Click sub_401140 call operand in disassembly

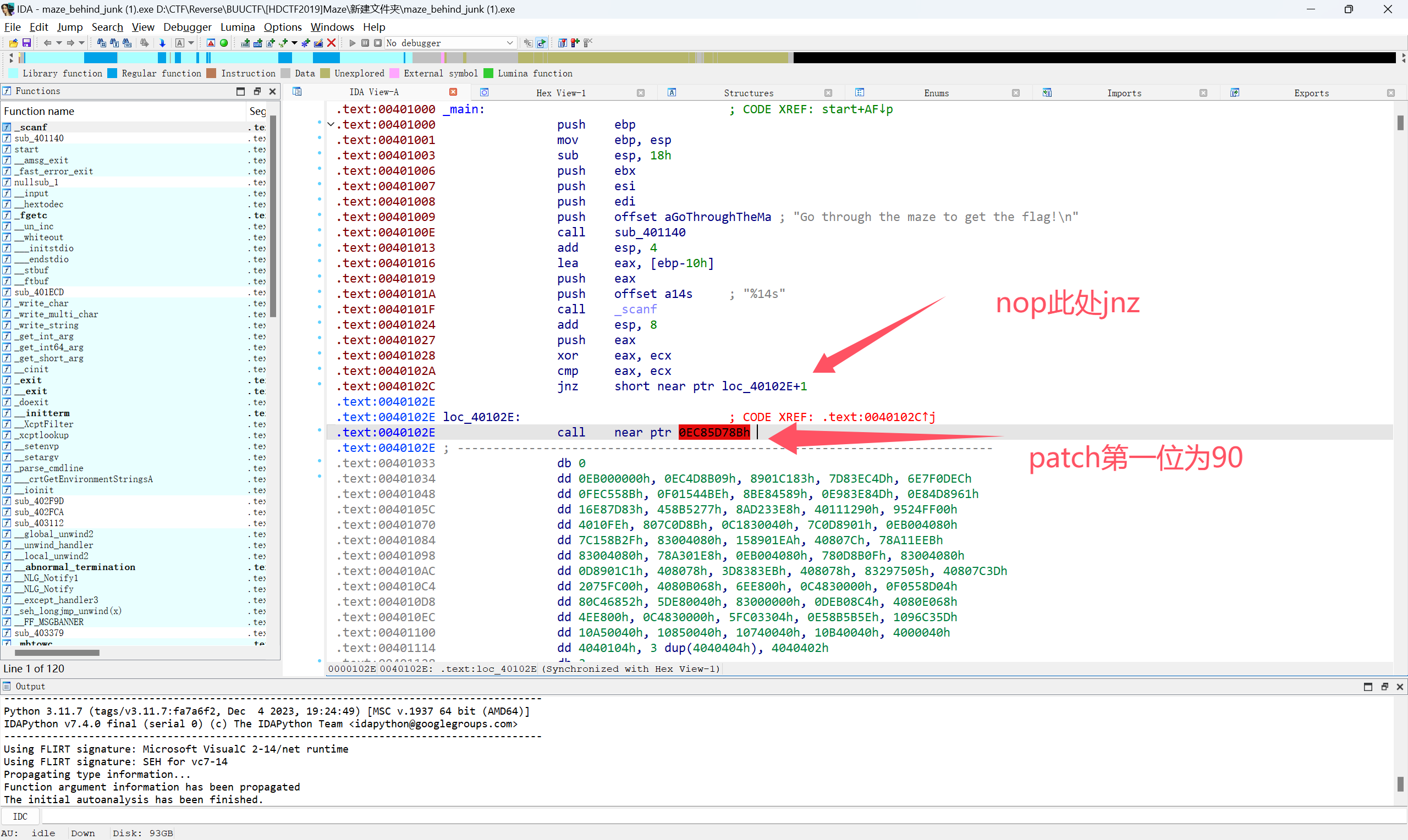(x=650, y=233)
